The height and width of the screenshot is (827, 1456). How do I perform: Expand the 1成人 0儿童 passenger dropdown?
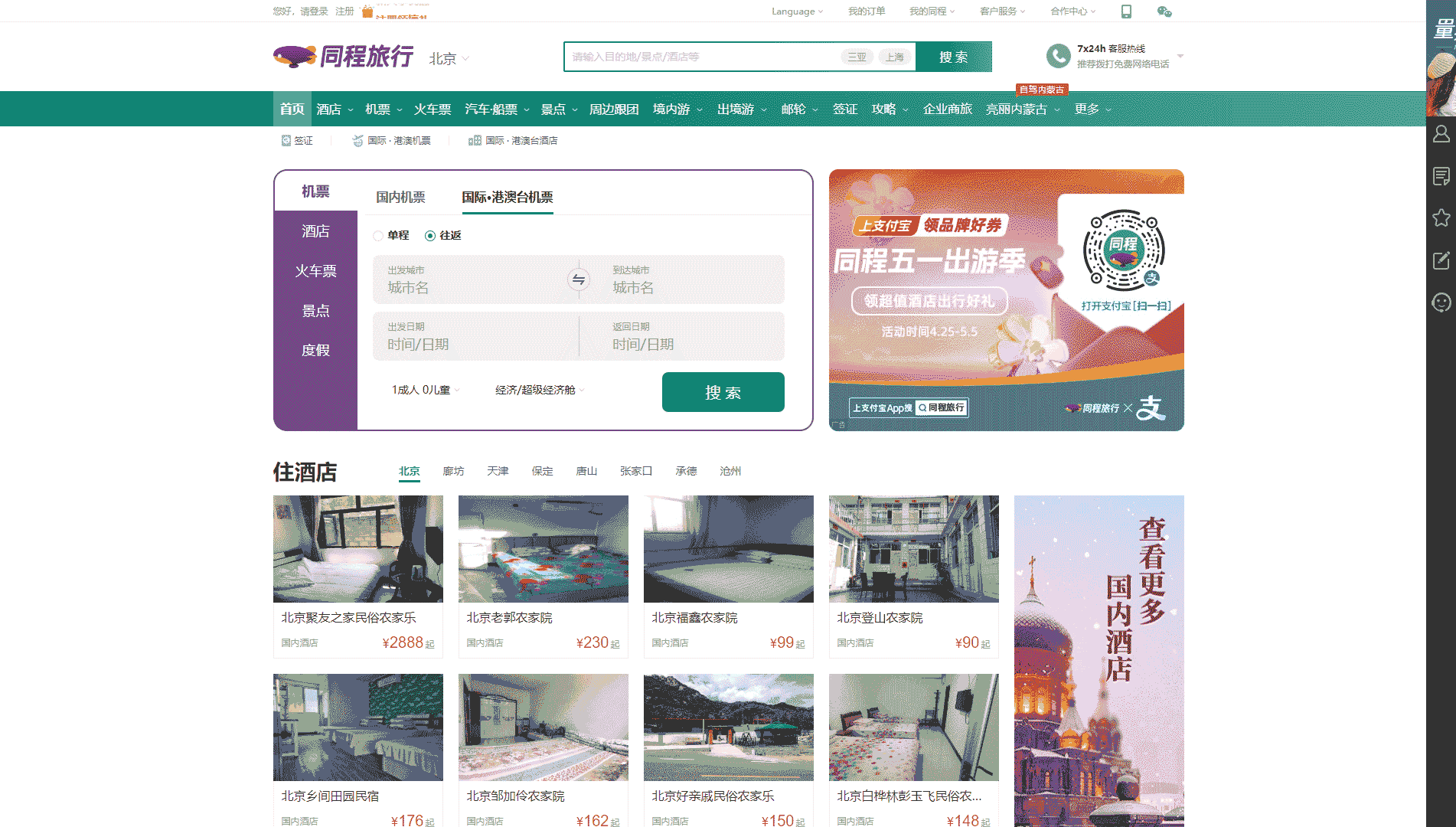tap(426, 391)
